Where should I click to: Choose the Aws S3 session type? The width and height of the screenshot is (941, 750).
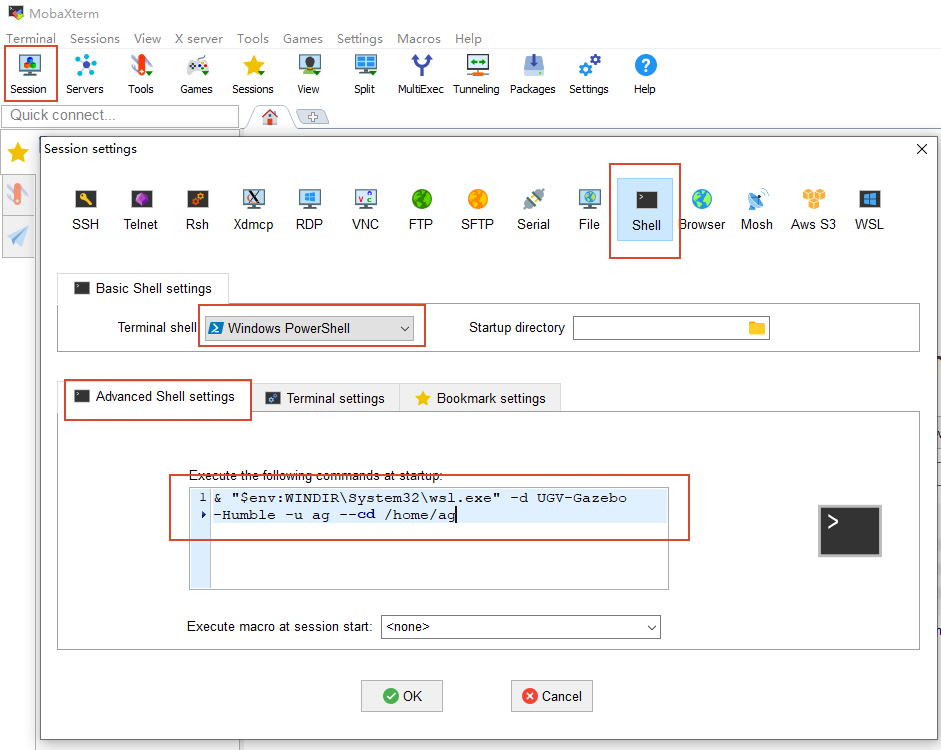point(813,209)
